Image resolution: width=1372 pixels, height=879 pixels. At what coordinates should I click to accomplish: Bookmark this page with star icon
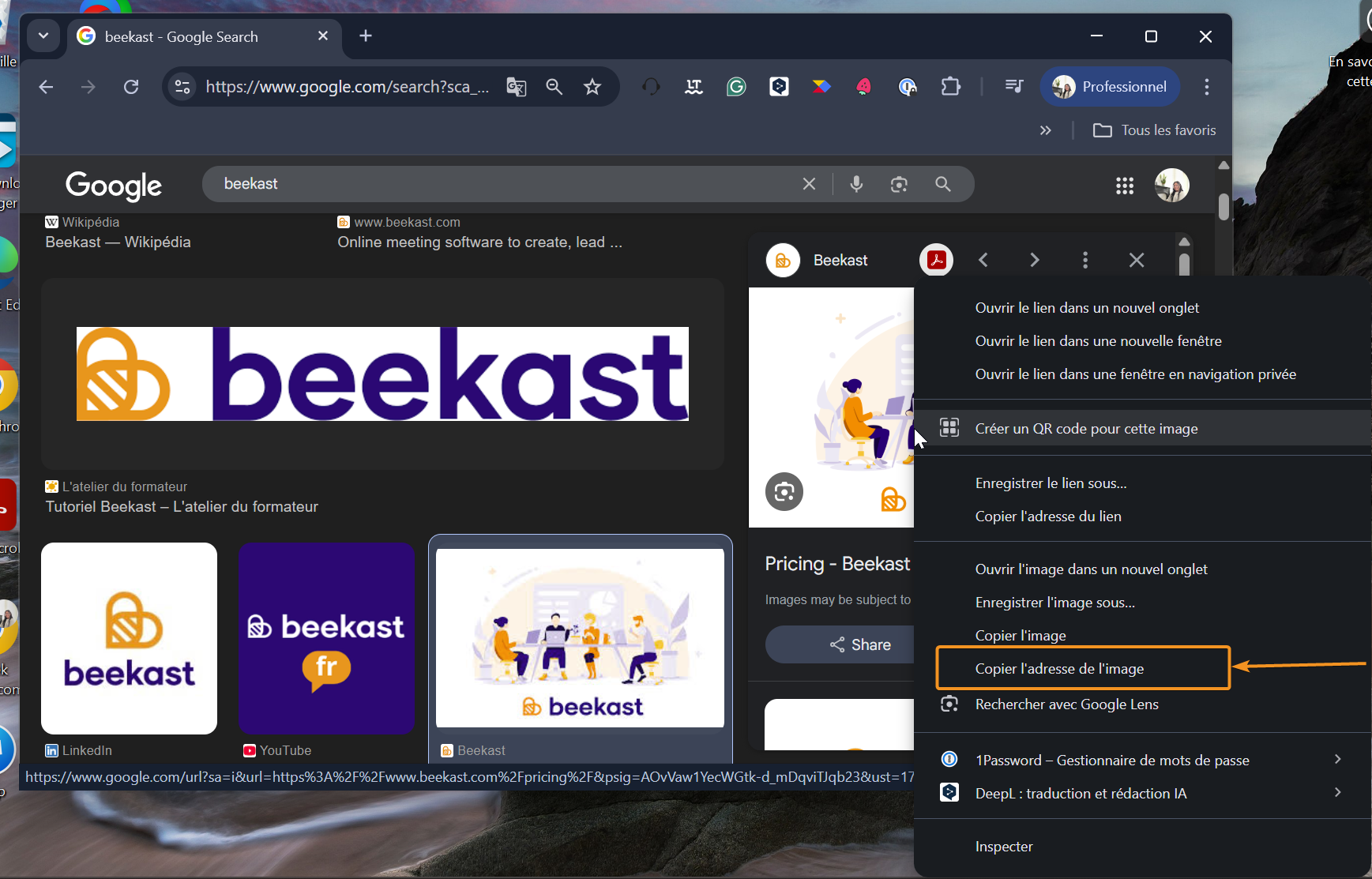point(592,87)
